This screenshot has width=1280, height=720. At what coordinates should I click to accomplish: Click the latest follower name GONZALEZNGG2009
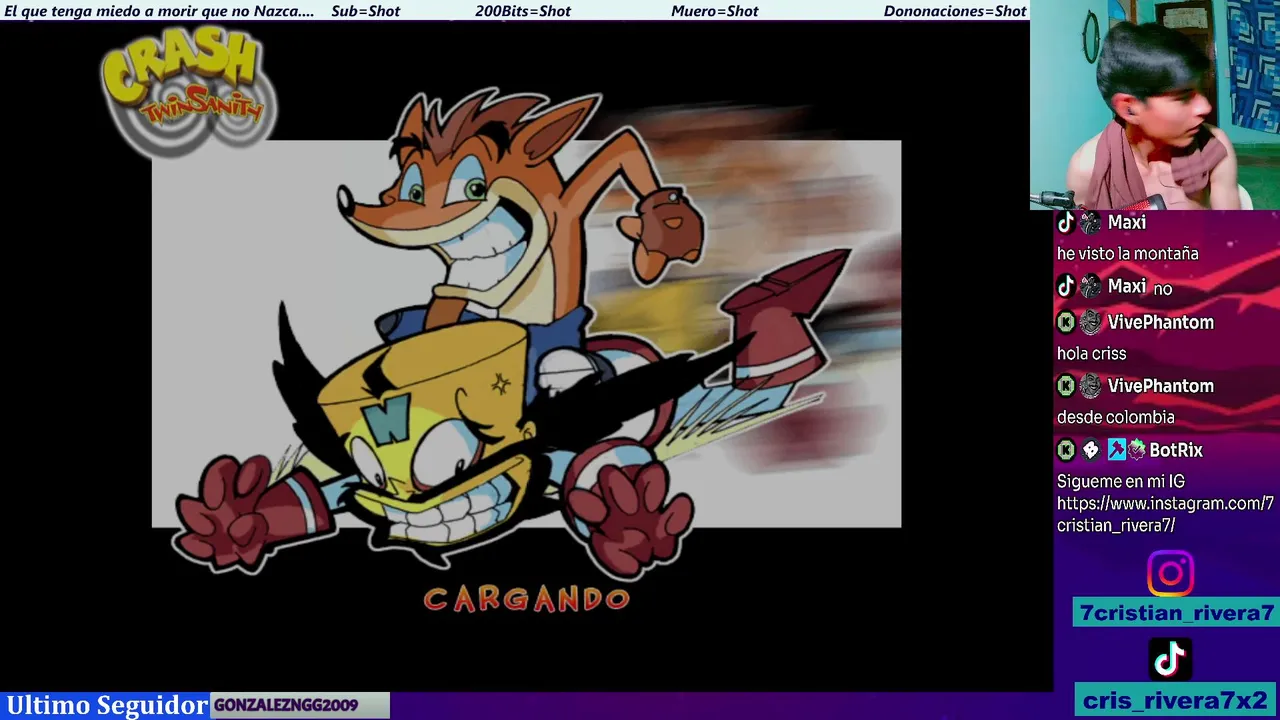tap(286, 705)
